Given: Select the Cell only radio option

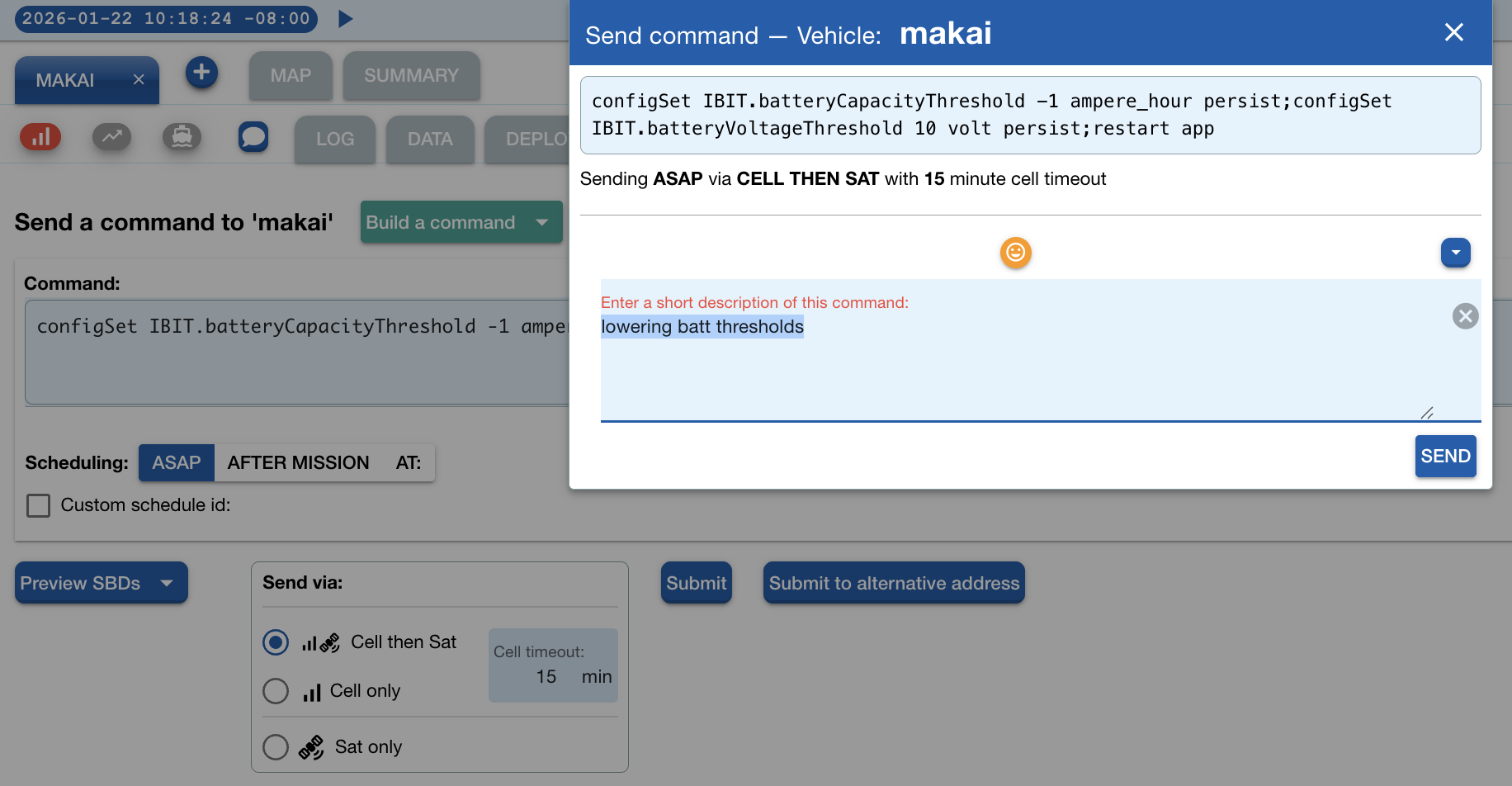Looking at the screenshot, I should [x=276, y=691].
